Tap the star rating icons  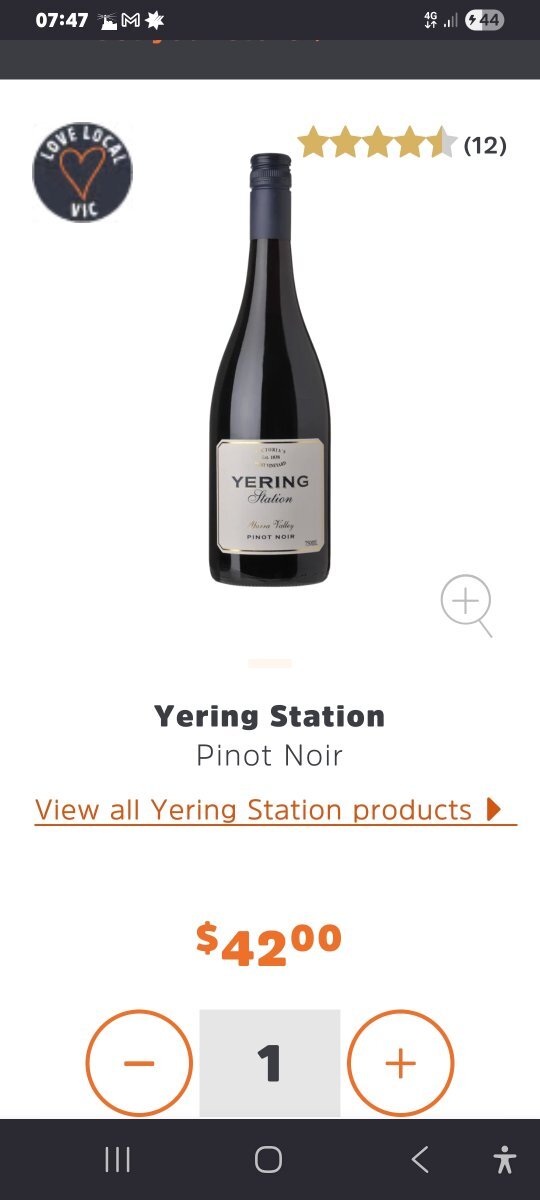coord(377,143)
